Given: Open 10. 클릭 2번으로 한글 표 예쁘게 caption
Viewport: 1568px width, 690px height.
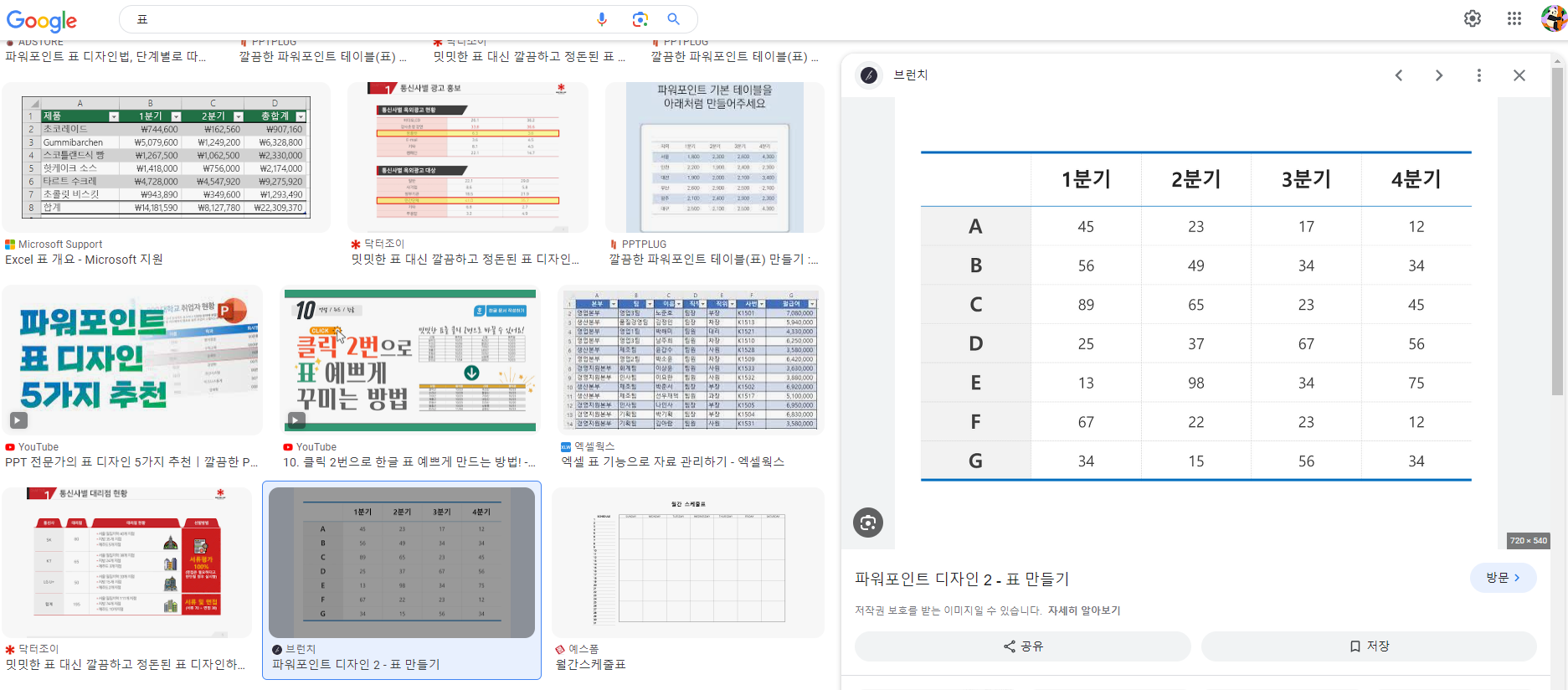Looking at the screenshot, I should pyautogui.click(x=409, y=462).
